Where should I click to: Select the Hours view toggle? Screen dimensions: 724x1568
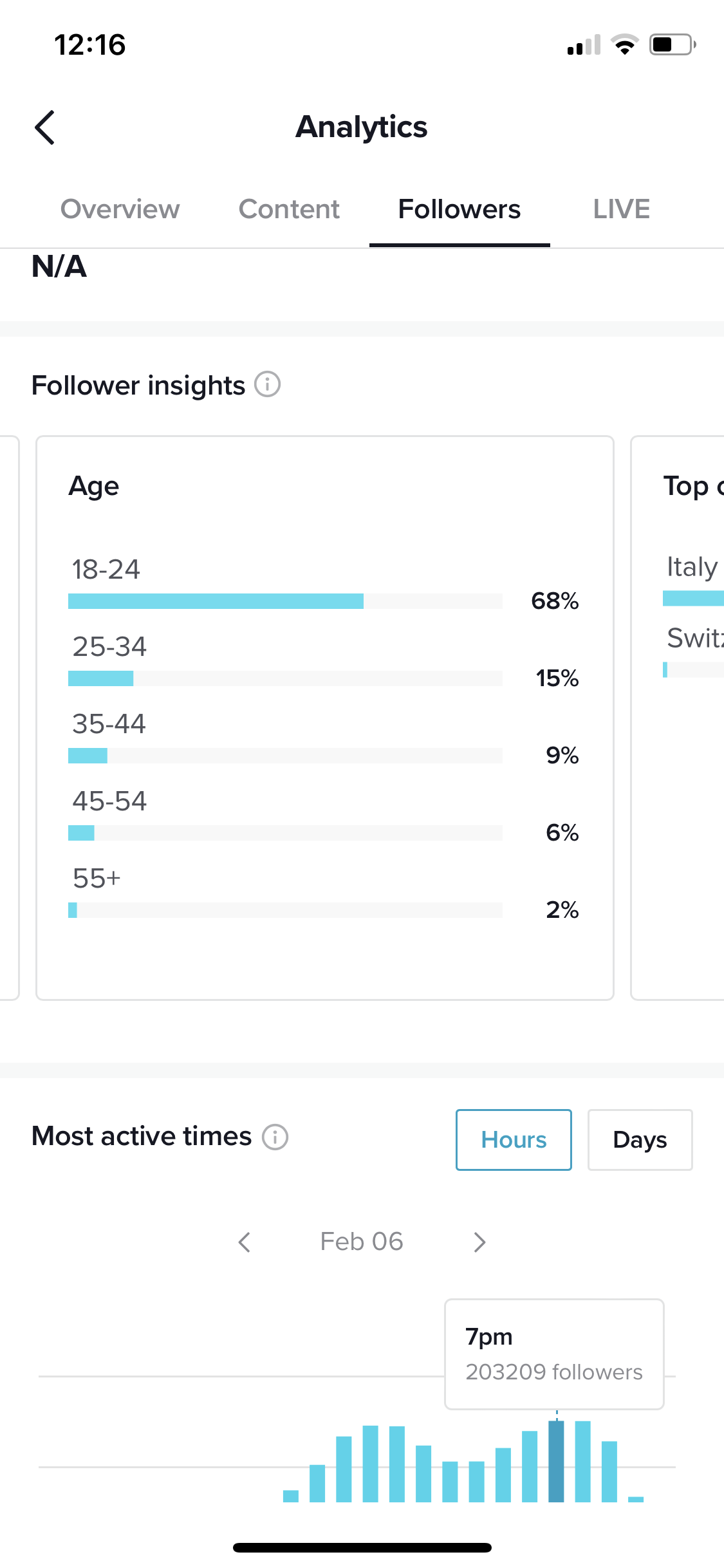coord(514,1139)
